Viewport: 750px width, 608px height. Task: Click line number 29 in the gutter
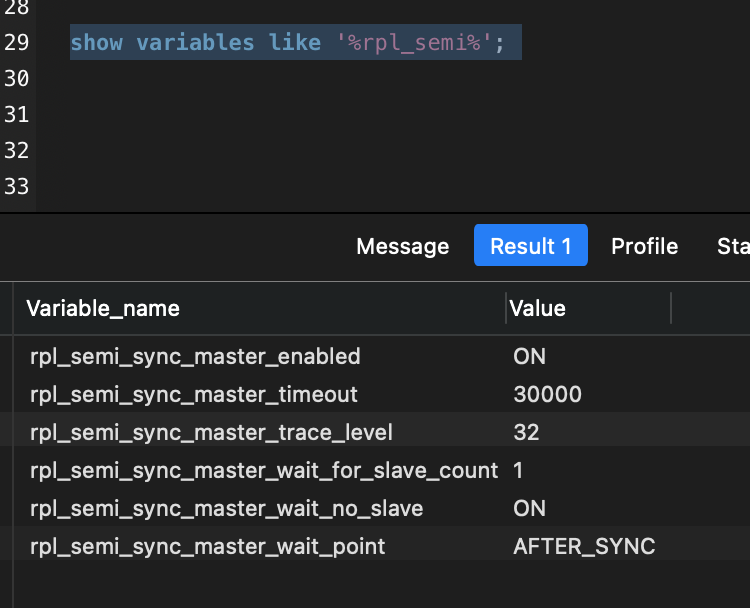pyautogui.click(x=17, y=43)
